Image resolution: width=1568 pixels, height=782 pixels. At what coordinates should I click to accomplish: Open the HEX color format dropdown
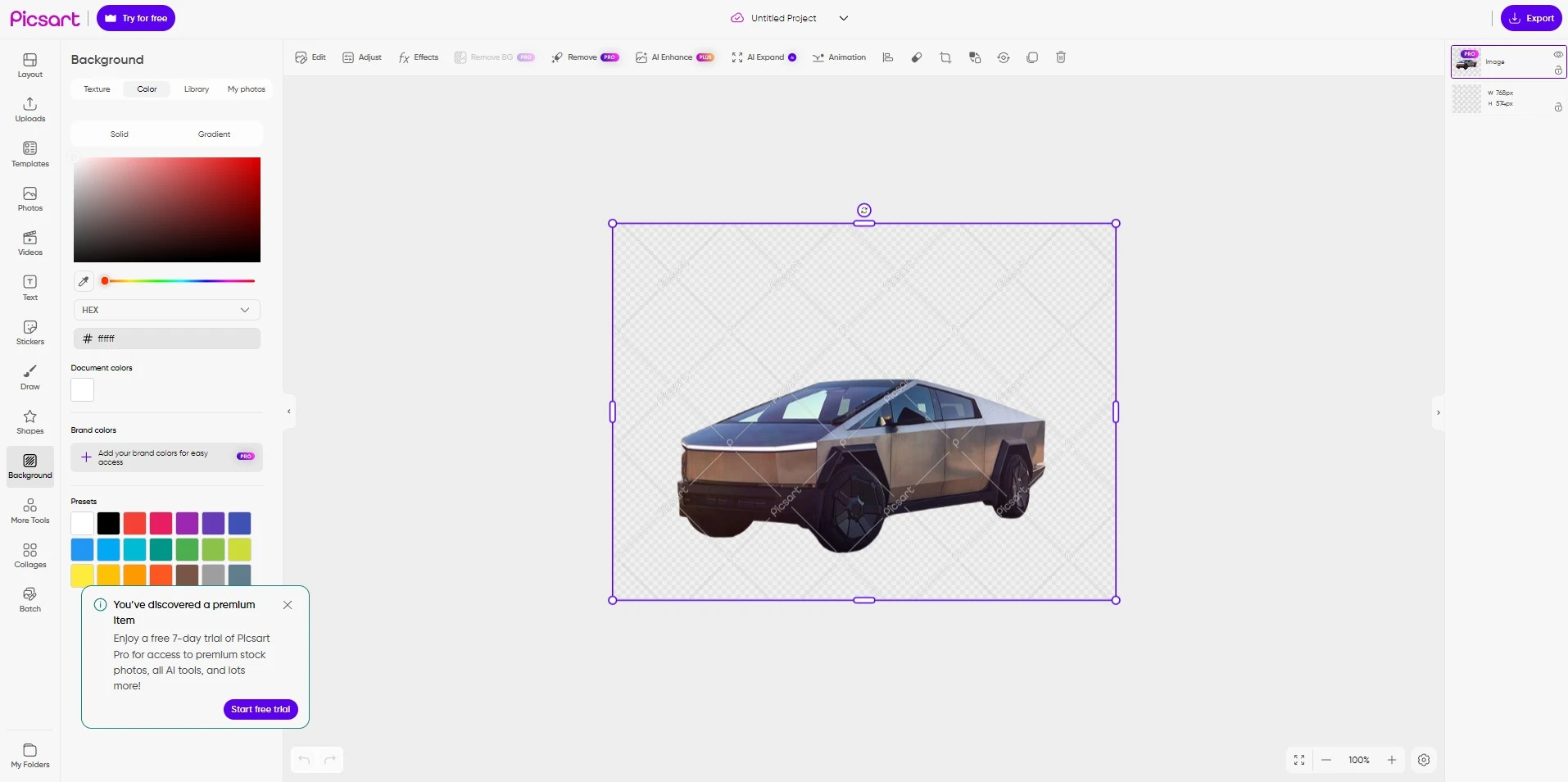point(167,310)
